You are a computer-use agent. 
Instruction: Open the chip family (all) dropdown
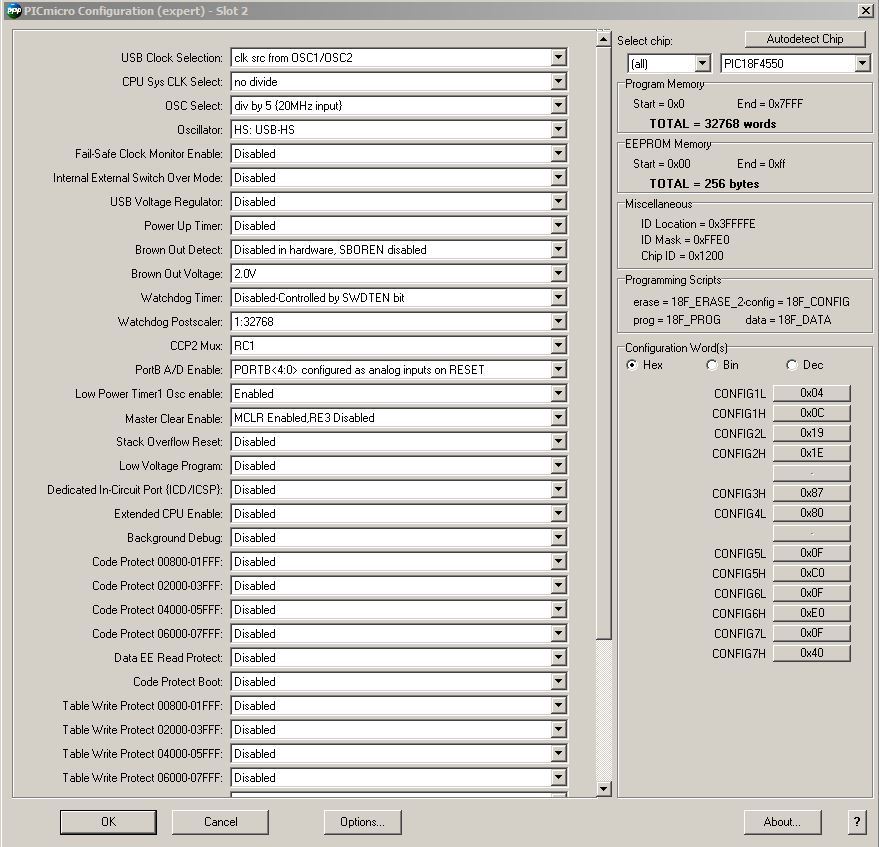pyautogui.click(x=702, y=63)
